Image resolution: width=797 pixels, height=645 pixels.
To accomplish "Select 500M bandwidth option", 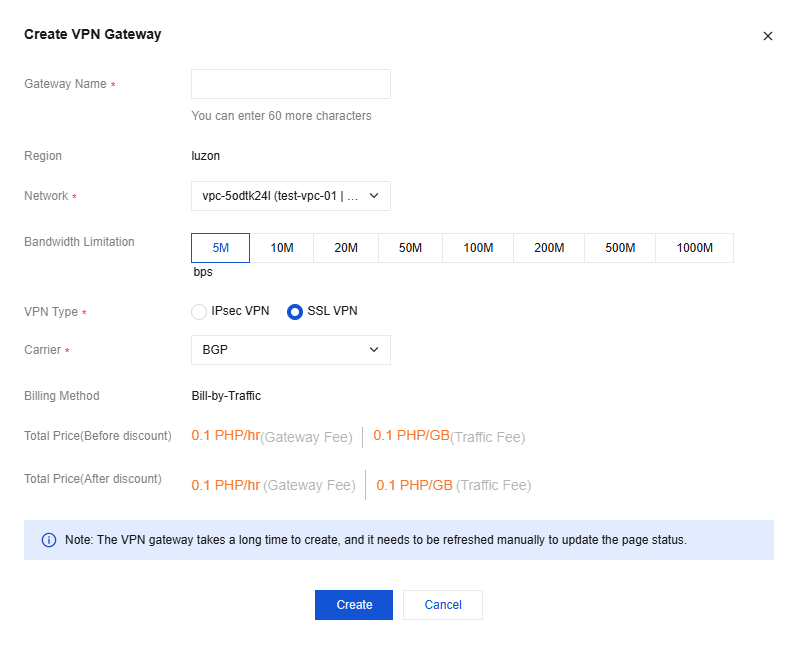I will (x=620, y=248).
